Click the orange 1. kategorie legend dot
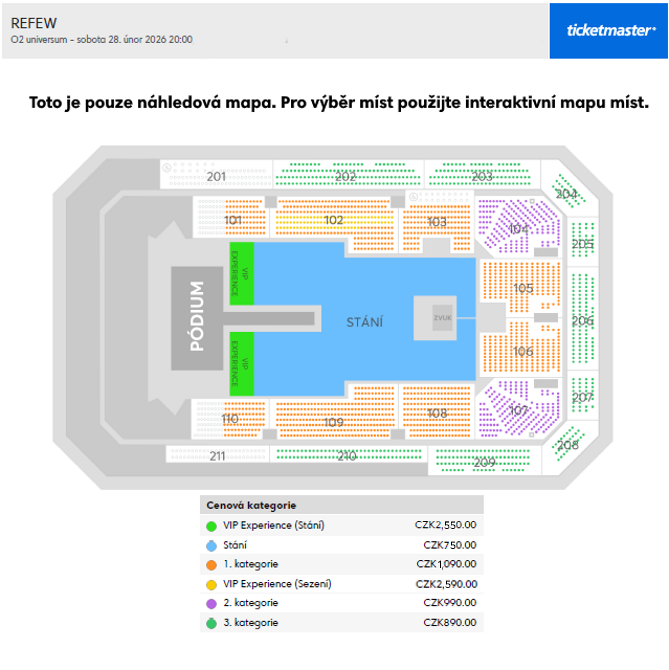Viewport: 669px width, 670px height. (x=211, y=564)
